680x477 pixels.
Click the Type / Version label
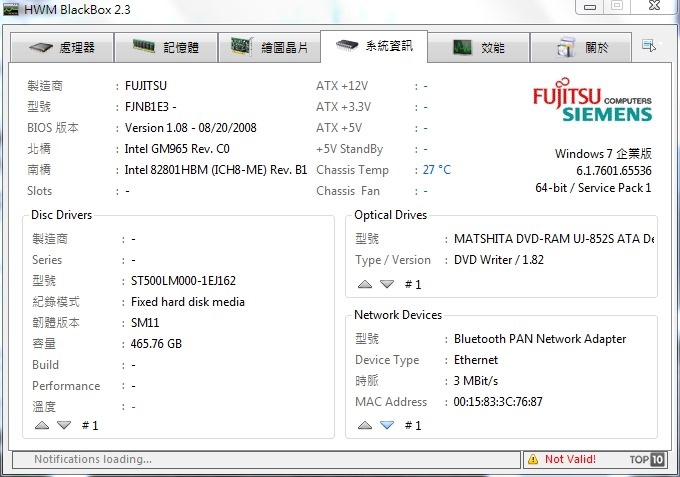(393, 260)
